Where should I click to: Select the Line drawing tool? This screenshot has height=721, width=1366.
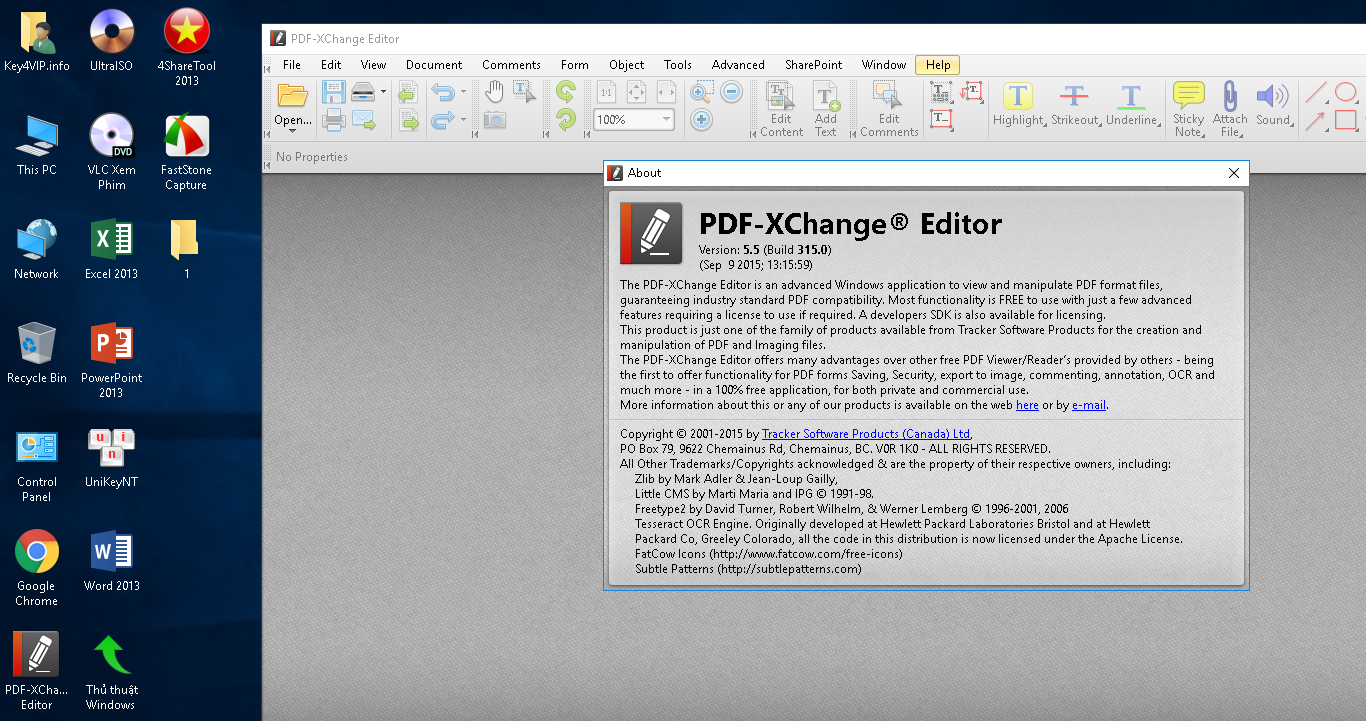(x=1316, y=93)
